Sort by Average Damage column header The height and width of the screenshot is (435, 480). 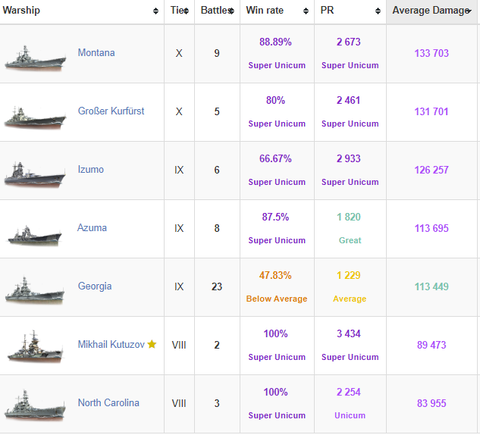pyautogui.click(x=432, y=11)
